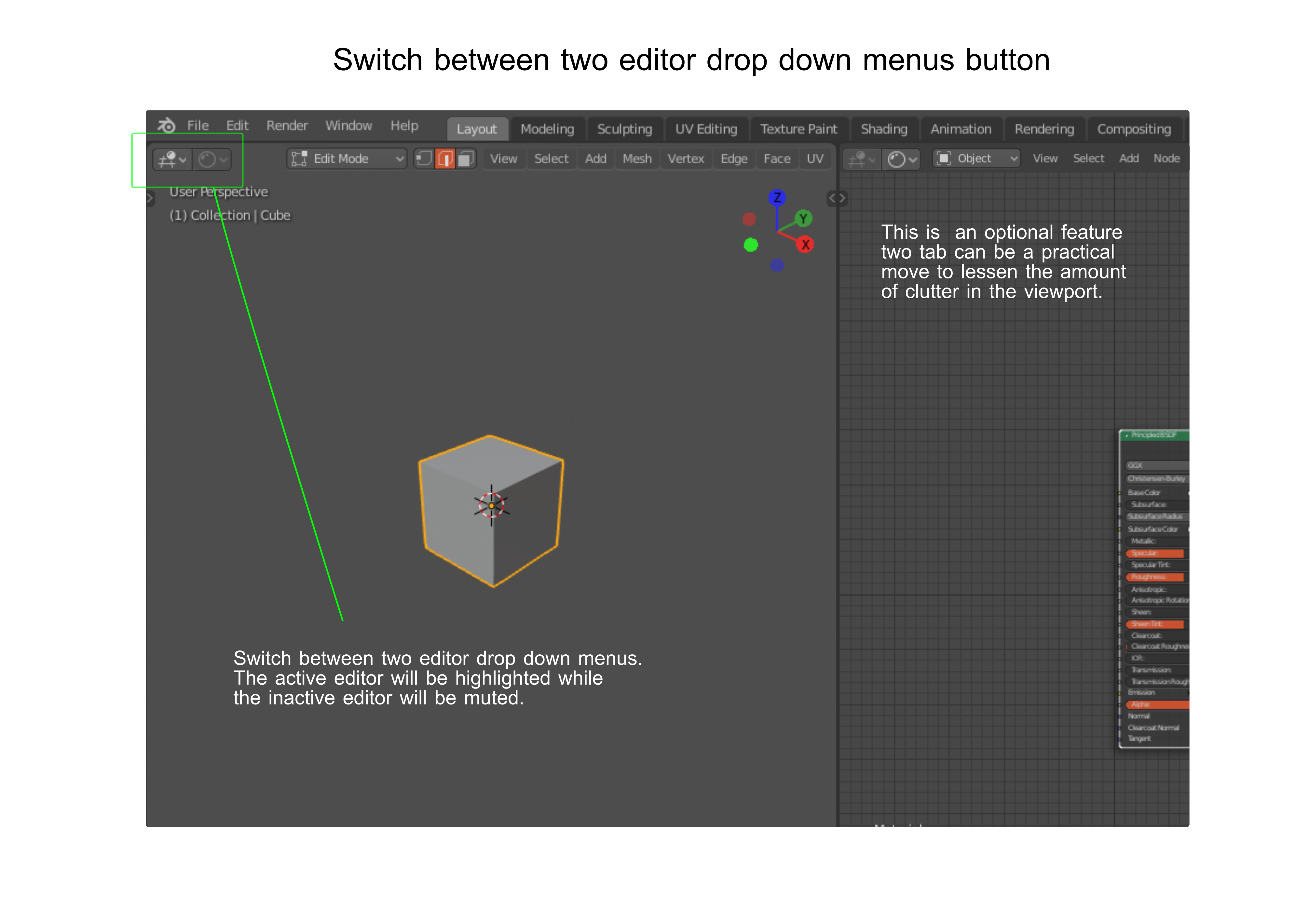
Task: Open the Edit Mode dropdown
Action: (x=347, y=158)
